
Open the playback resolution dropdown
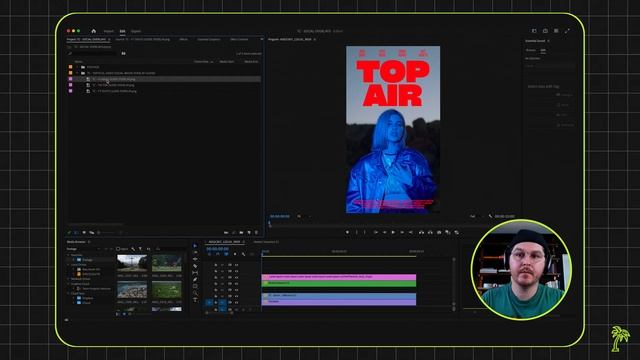[476, 216]
